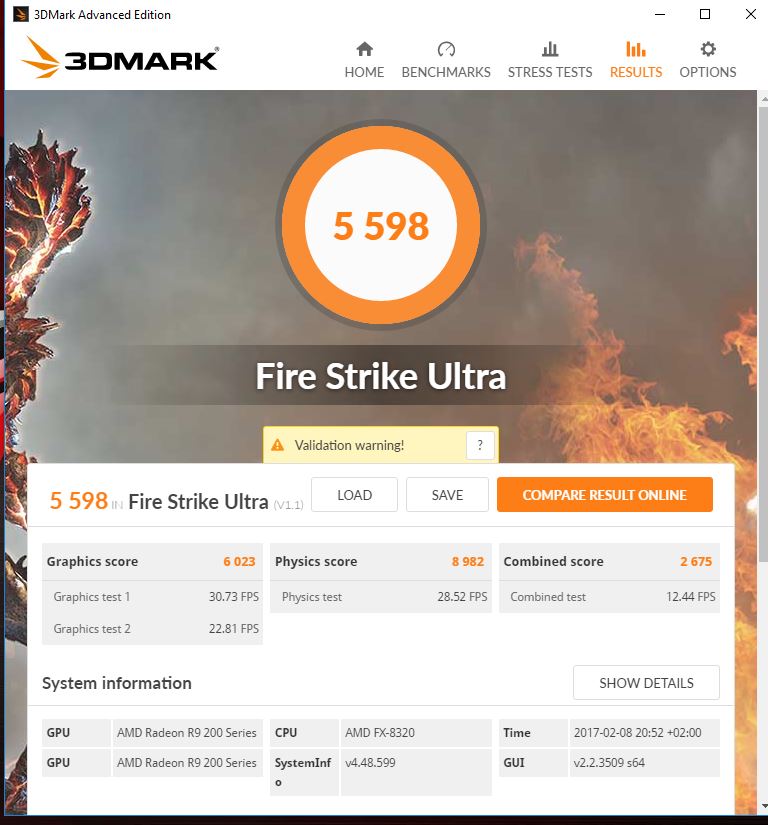This screenshot has width=768, height=825.
Task: Click the scrollbar down arrow
Action: 763,806
